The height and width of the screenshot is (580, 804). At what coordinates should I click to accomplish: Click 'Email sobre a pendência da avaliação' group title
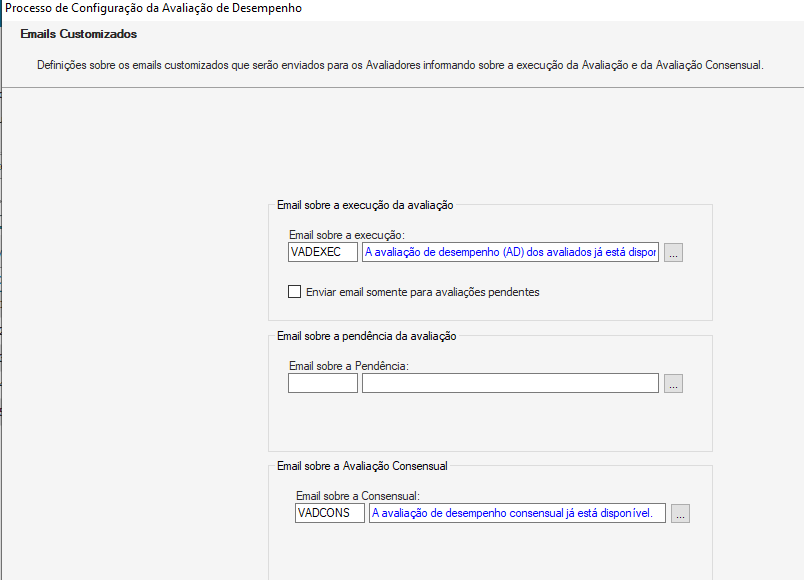[366, 336]
